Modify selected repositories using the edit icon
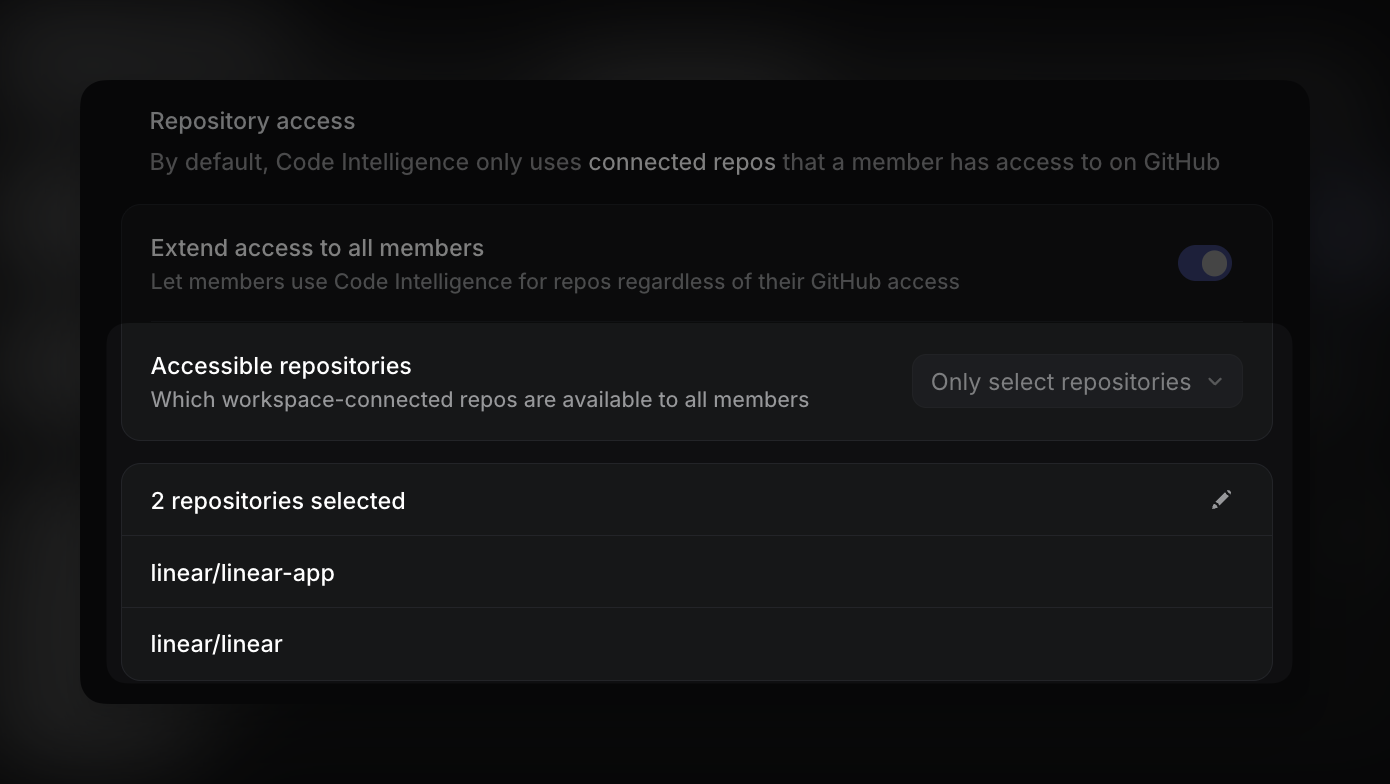1390x784 pixels. click(1221, 499)
